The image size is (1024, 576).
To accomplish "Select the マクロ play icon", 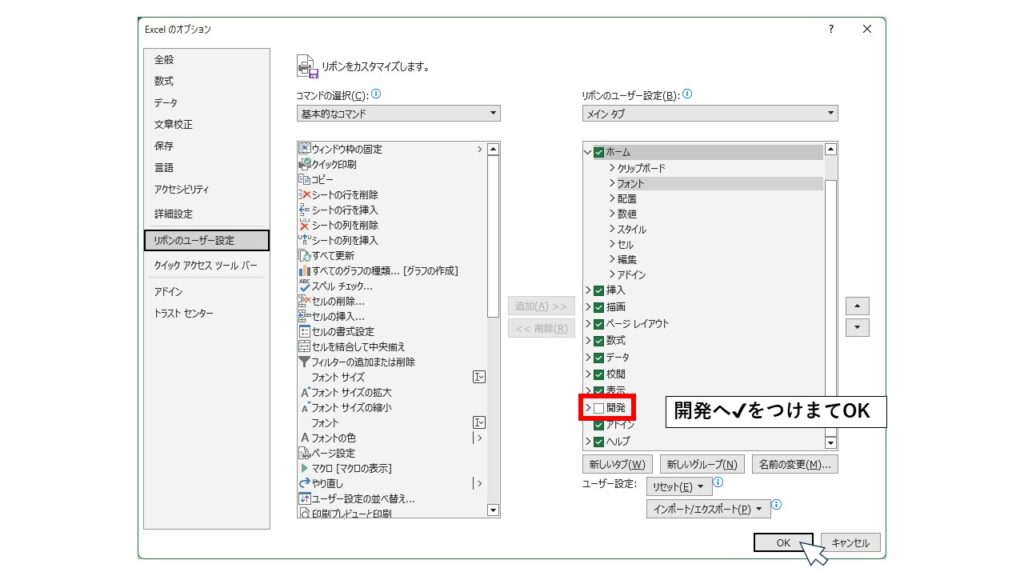I will coord(305,468).
